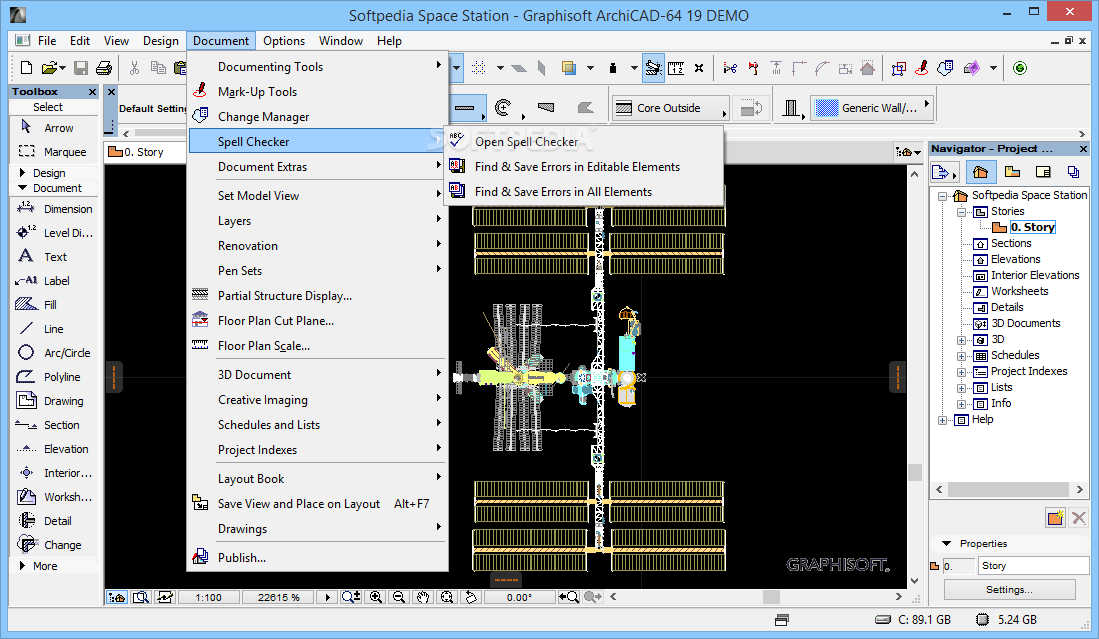
Task: Click the Fit in Window icon
Action: point(446,597)
